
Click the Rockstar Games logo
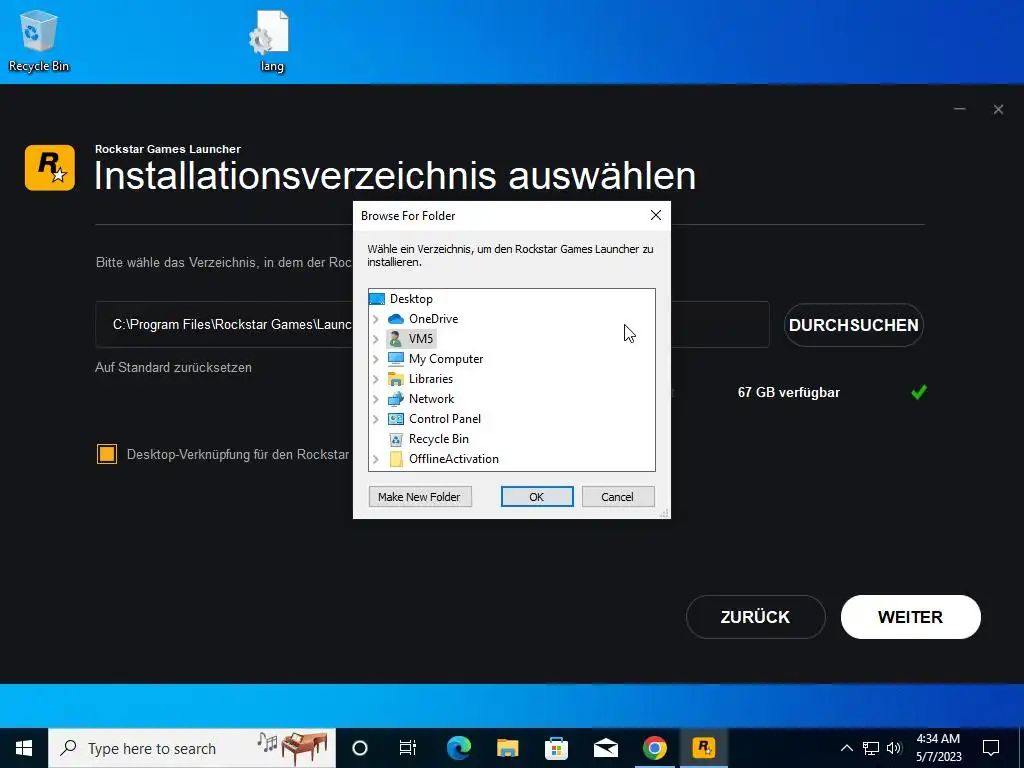tap(50, 168)
